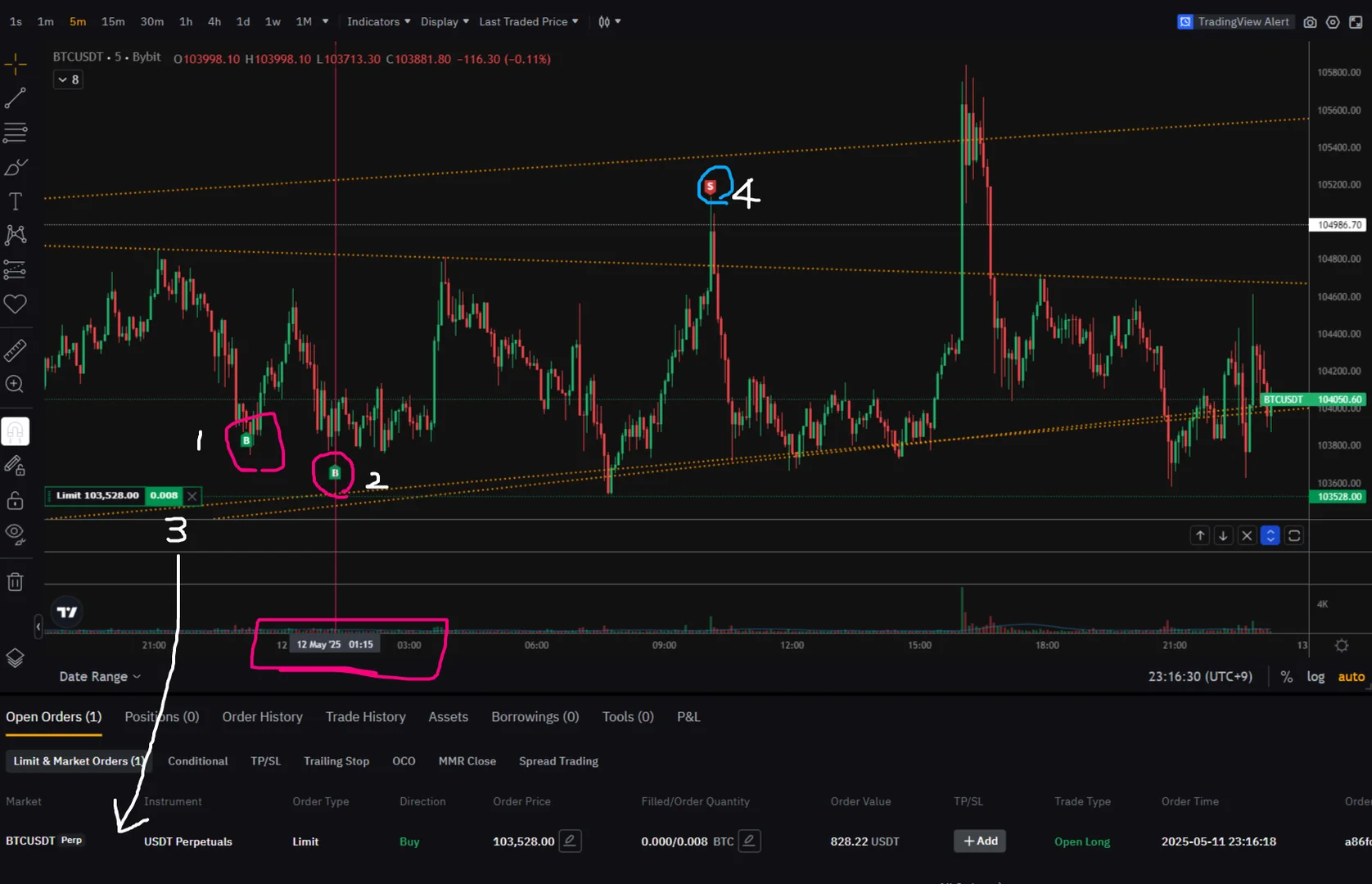Show OCO orders

click(x=404, y=761)
